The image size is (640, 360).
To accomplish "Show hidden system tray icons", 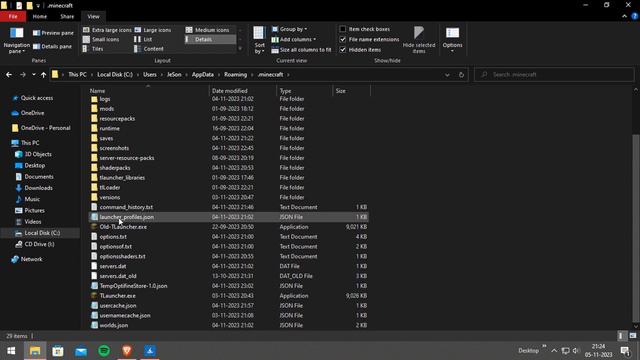I will 554,351.
